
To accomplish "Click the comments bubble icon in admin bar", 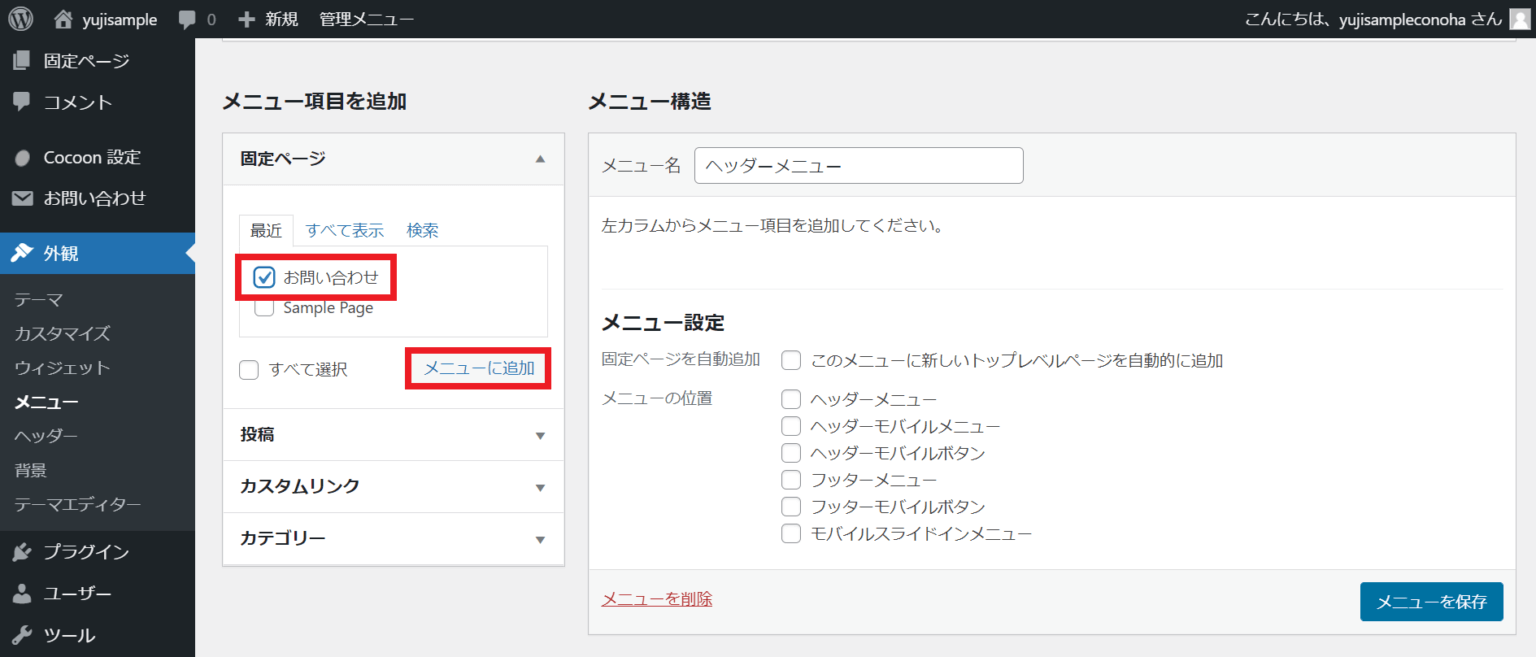I will click(186, 19).
